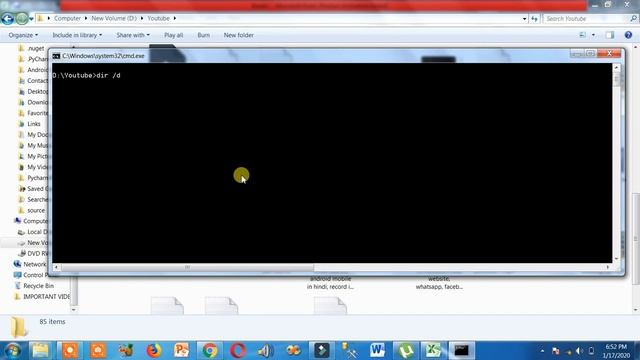
Task: Open Include in library dropdown
Action: 77,35
